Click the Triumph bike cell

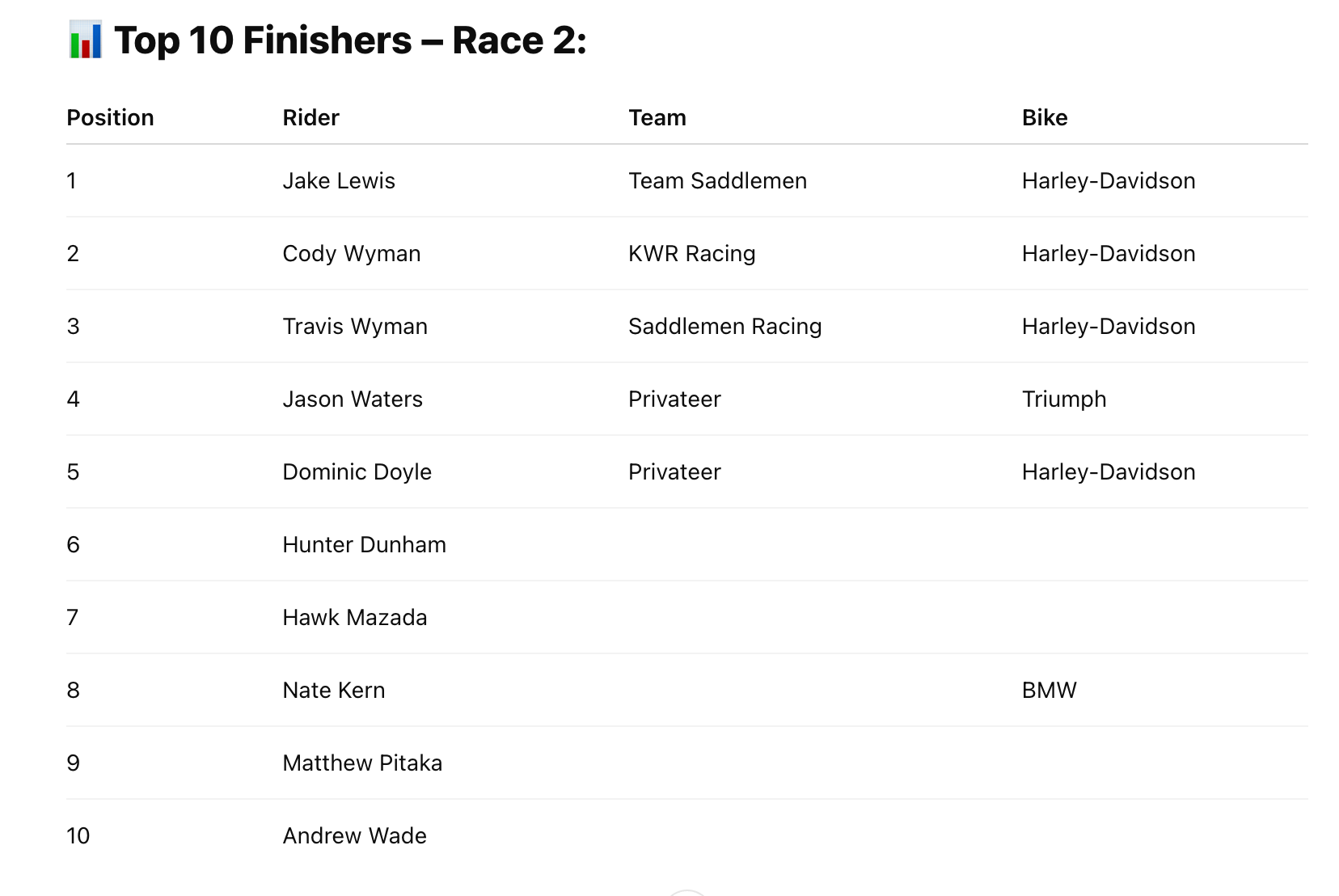pos(1064,399)
